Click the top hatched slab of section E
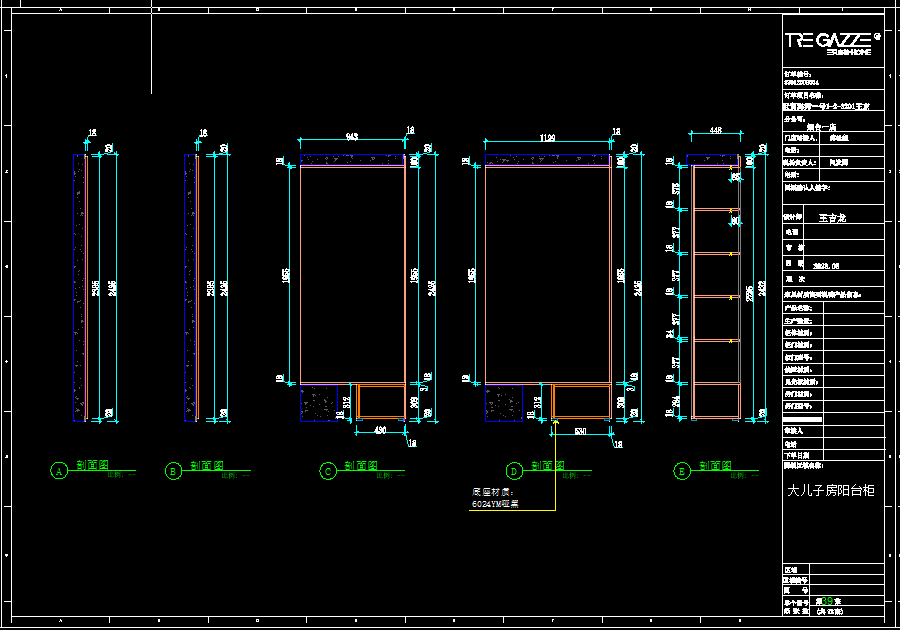The image size is (900, 630). pyautogui.click(x=712, y=160)
